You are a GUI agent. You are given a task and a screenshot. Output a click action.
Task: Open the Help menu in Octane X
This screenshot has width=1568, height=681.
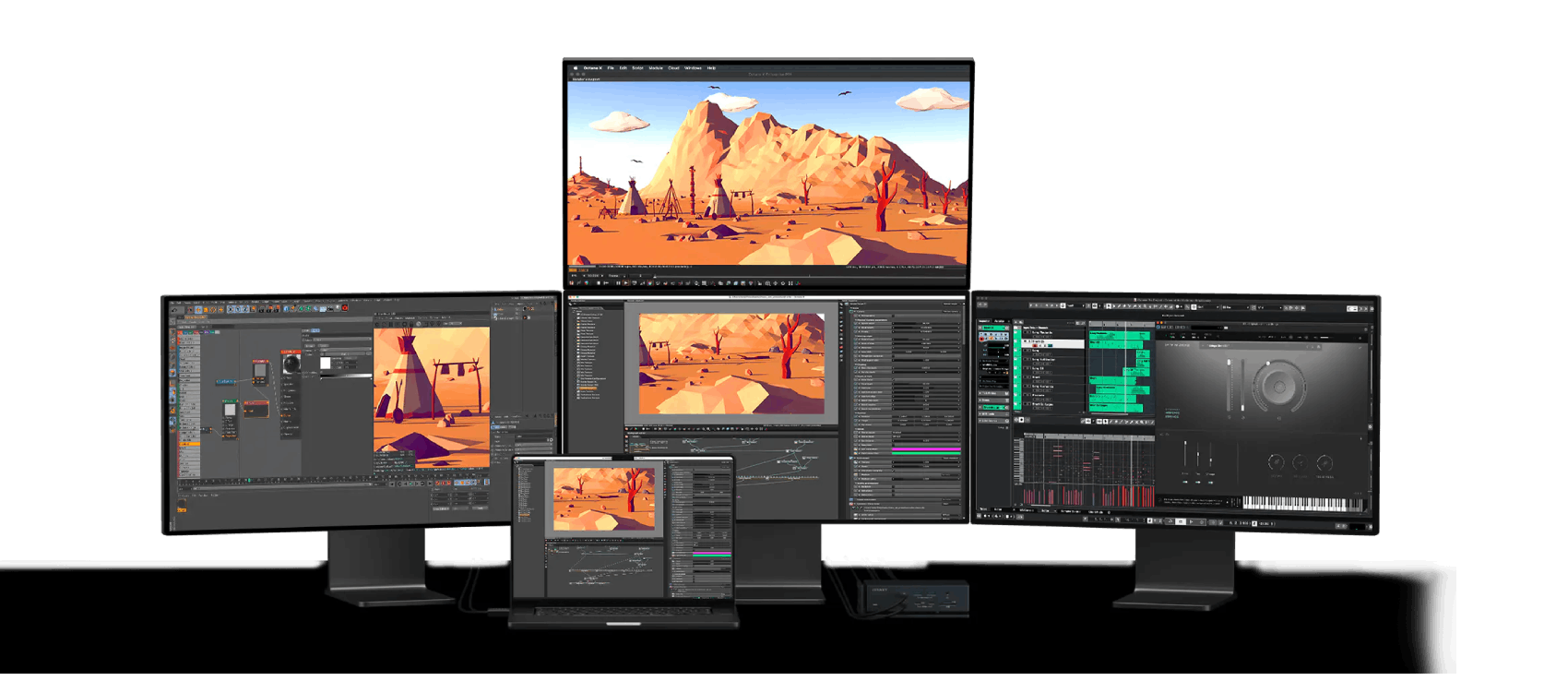click(x=711, y=68)
